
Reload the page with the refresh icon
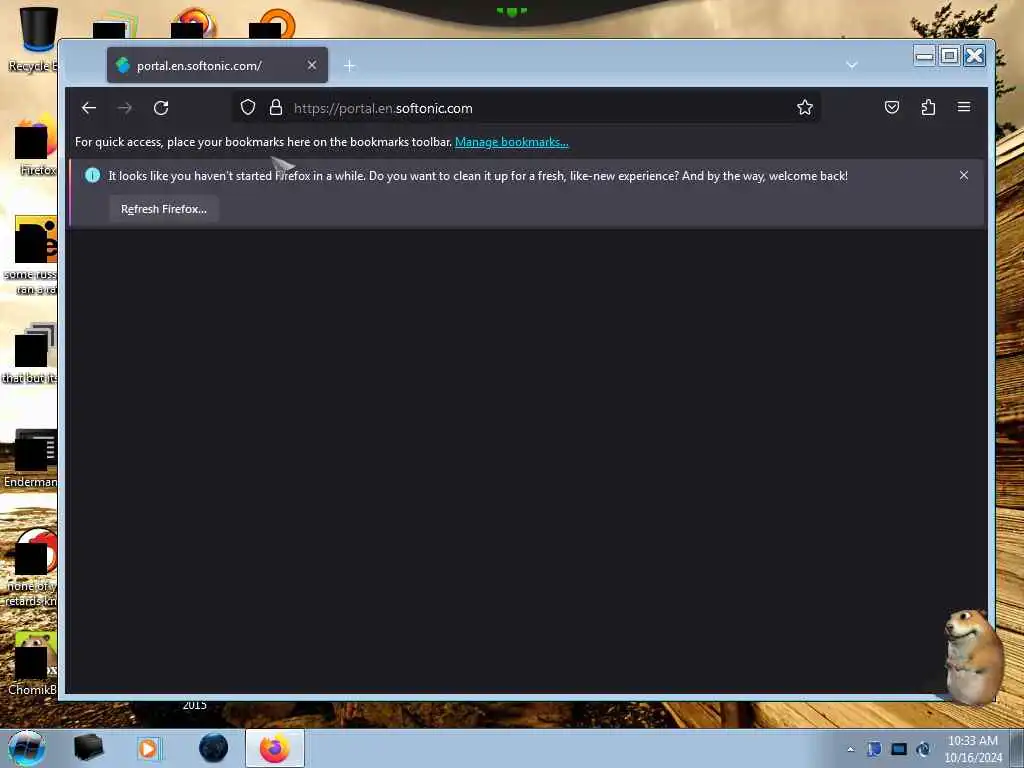(161, 108)
